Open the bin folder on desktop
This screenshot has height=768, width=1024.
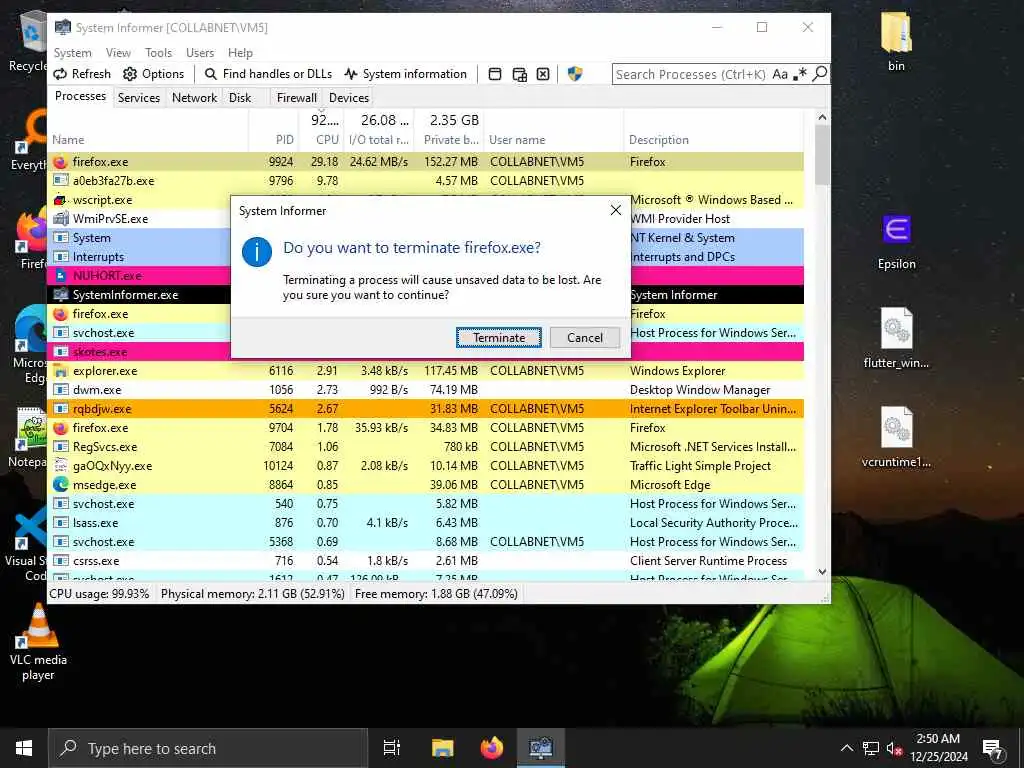[x=896, y=41]
